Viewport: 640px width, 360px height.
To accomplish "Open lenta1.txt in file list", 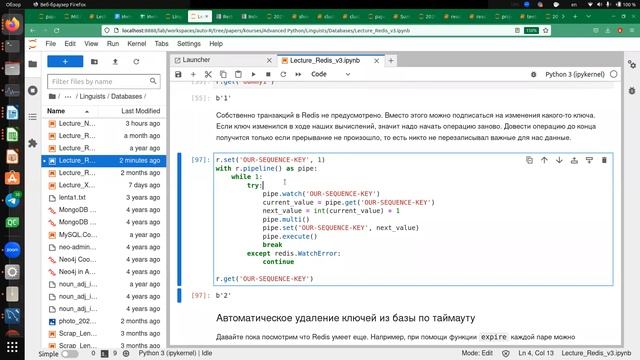I will coord(104,198).
